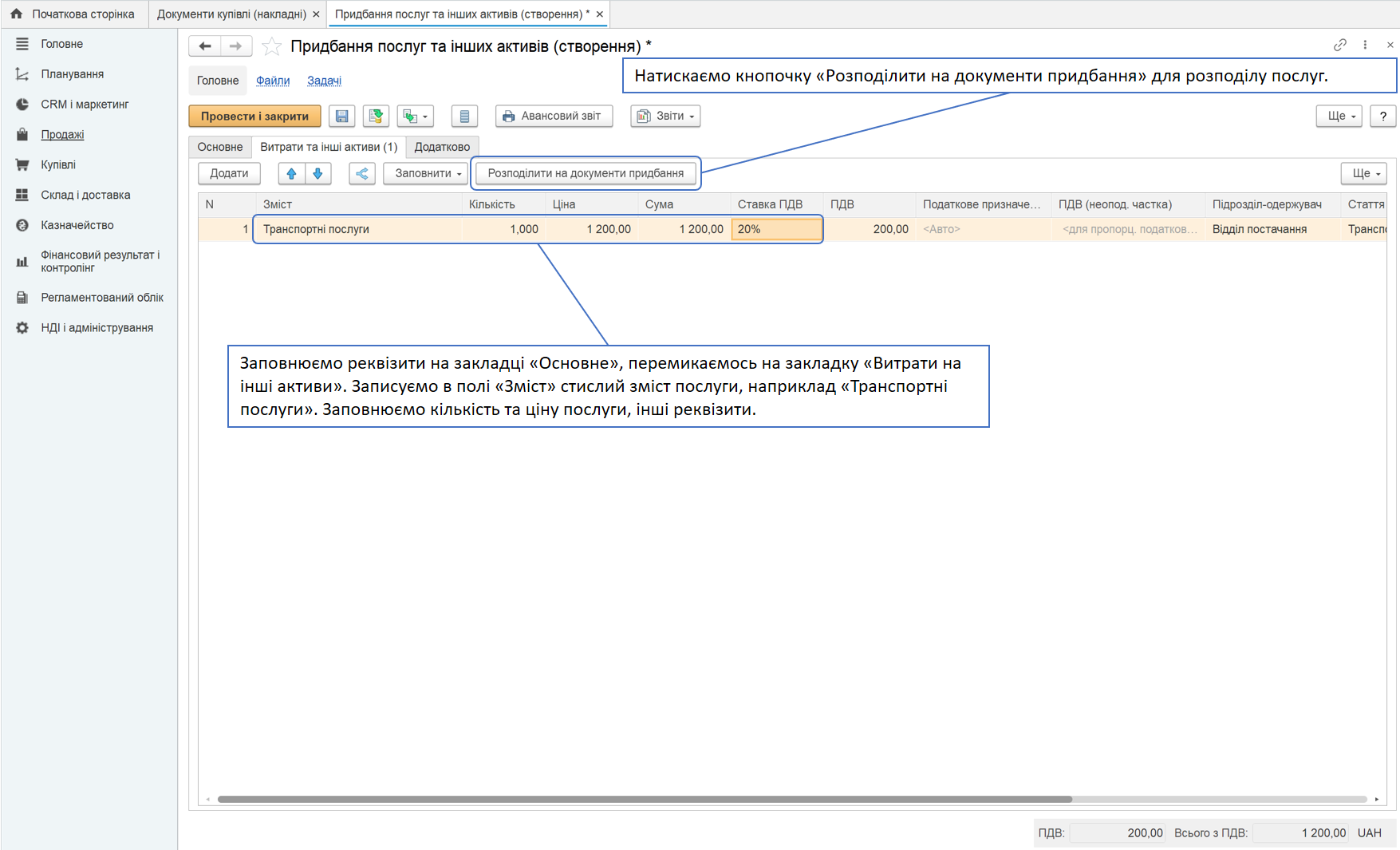Open the Планування sidebar section
Viewport: 1400px width, 850px height.
coord(72,74)
